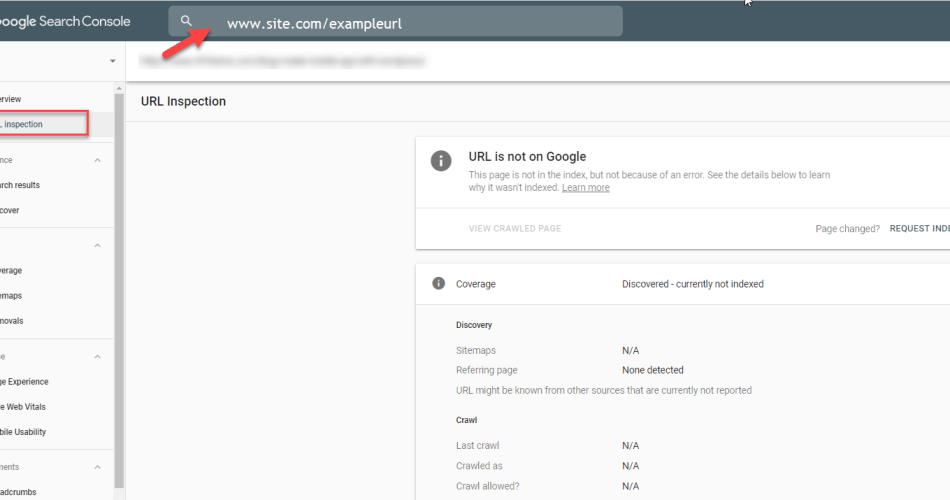The image size is (950, 500).
Task: Open Removals in the sidebar
Action: (x=12, y=321)
